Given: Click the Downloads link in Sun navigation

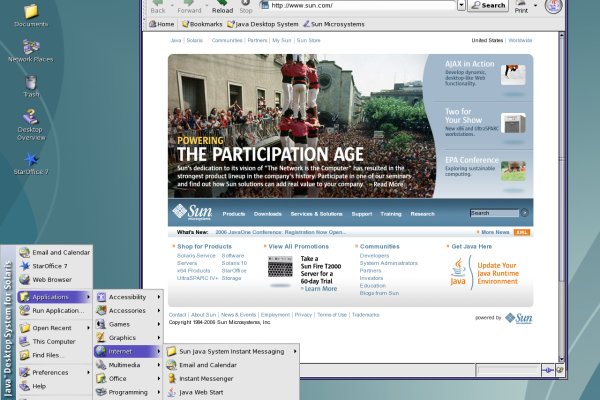Looking at the screenshot, I should (x=267, y=213).
